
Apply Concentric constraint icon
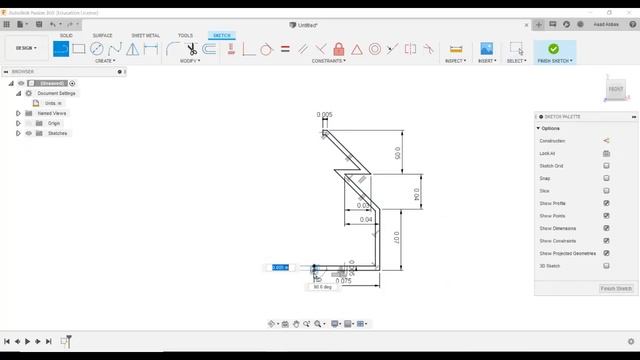click(375, 49)
